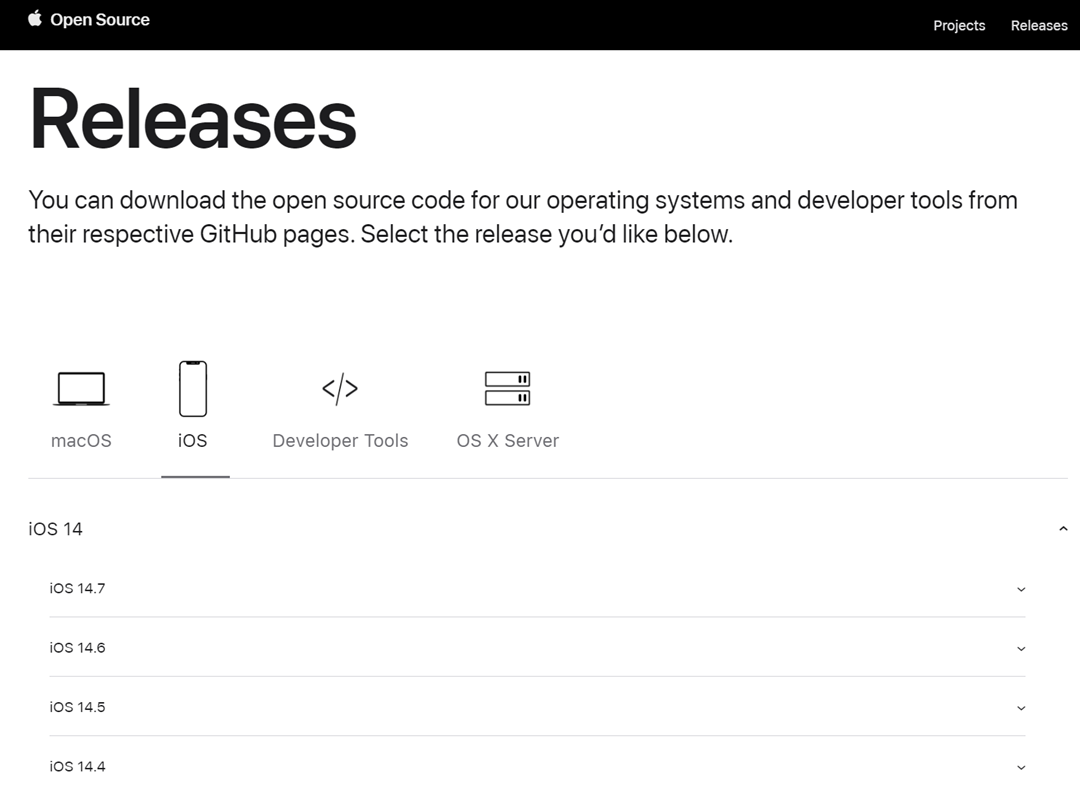1080x787 pixels.
Task: Select the OS X Server category label
Action: 507,440
